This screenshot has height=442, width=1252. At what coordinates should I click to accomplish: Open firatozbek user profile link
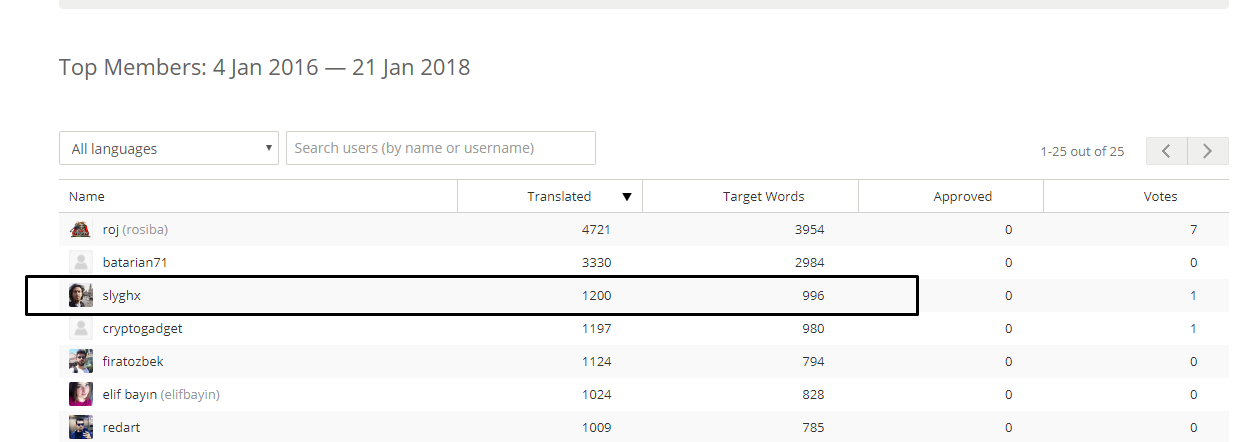[x=133, y=361]
